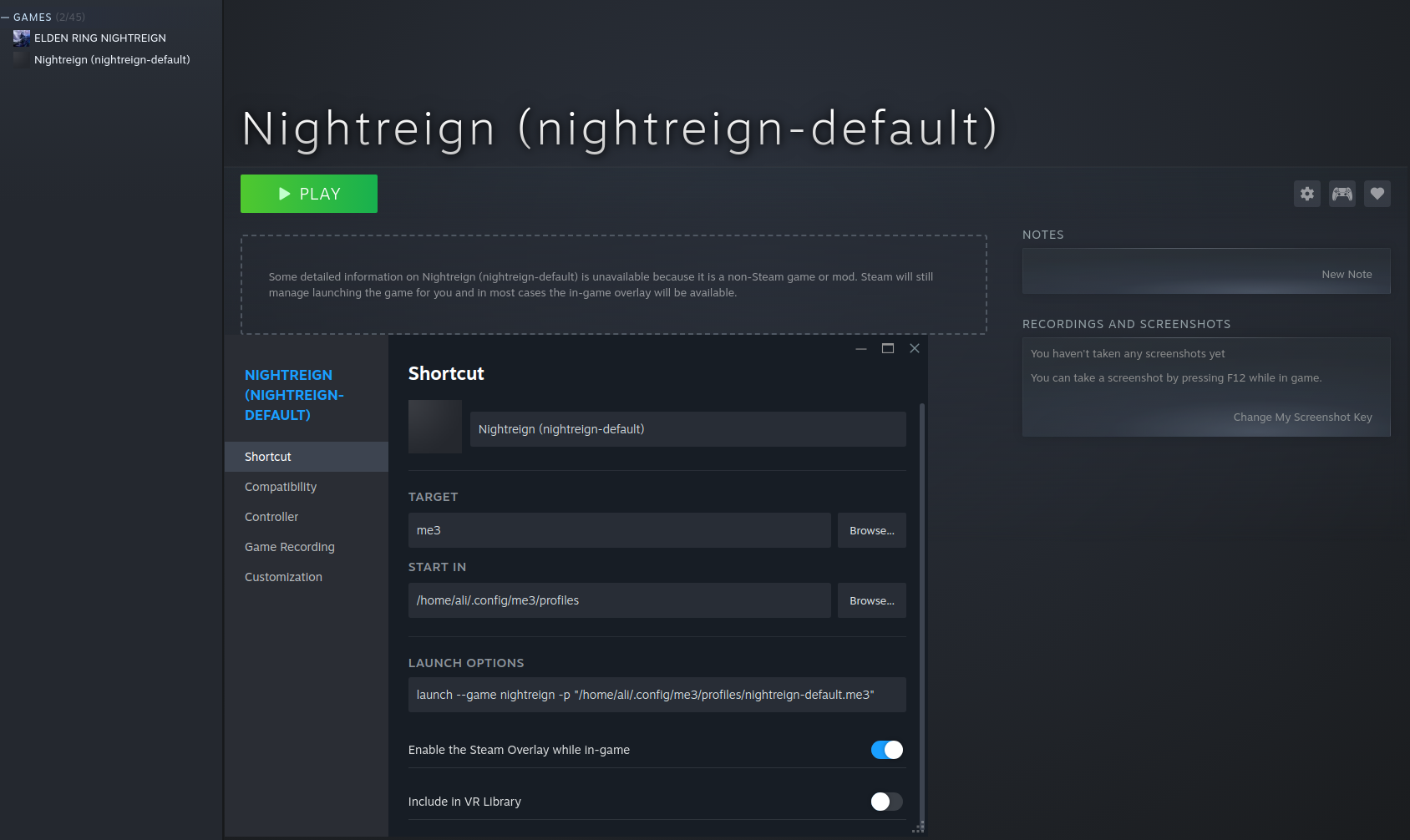Browse for the TARGET executable

[x=871, y=530]
